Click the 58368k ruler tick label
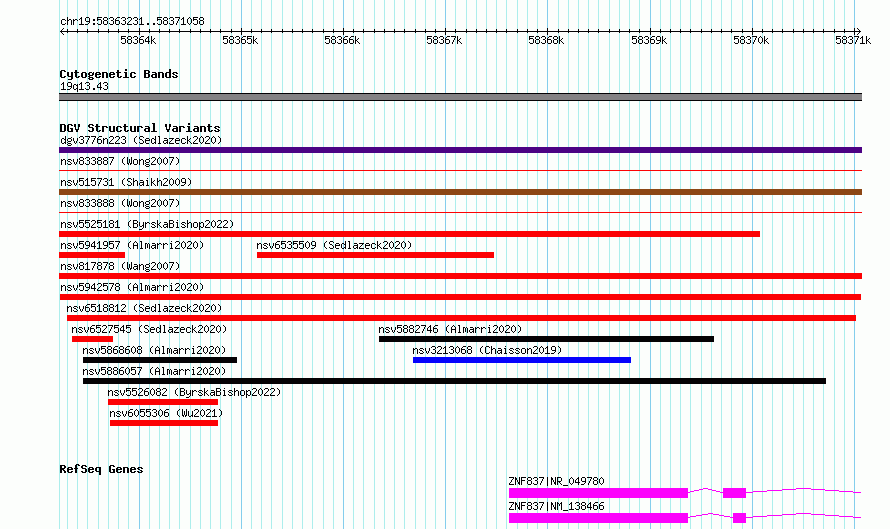Screen dimensions: 890x529 click(546, 40)
